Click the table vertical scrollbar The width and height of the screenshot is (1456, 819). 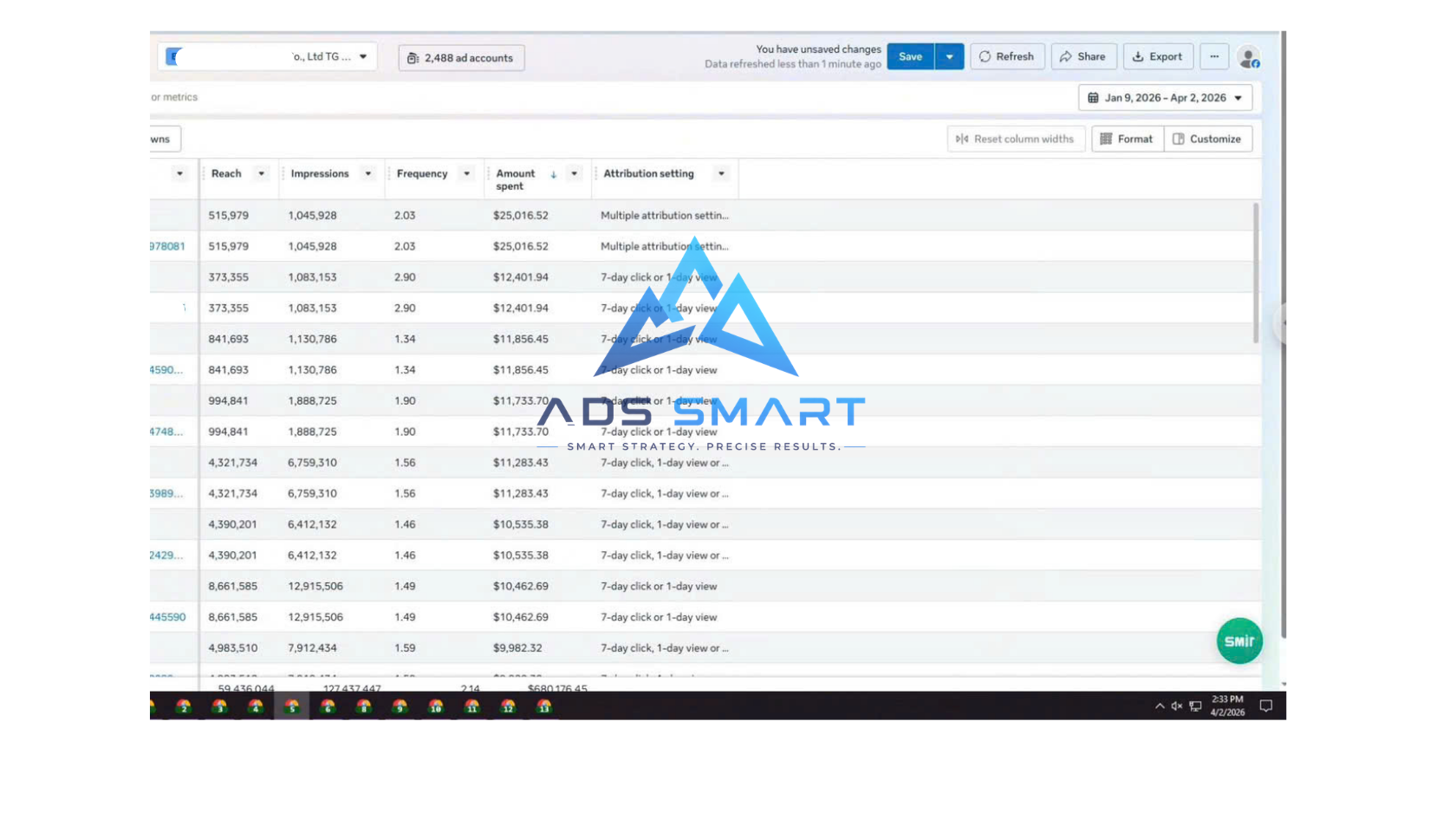click(1256, 273)
